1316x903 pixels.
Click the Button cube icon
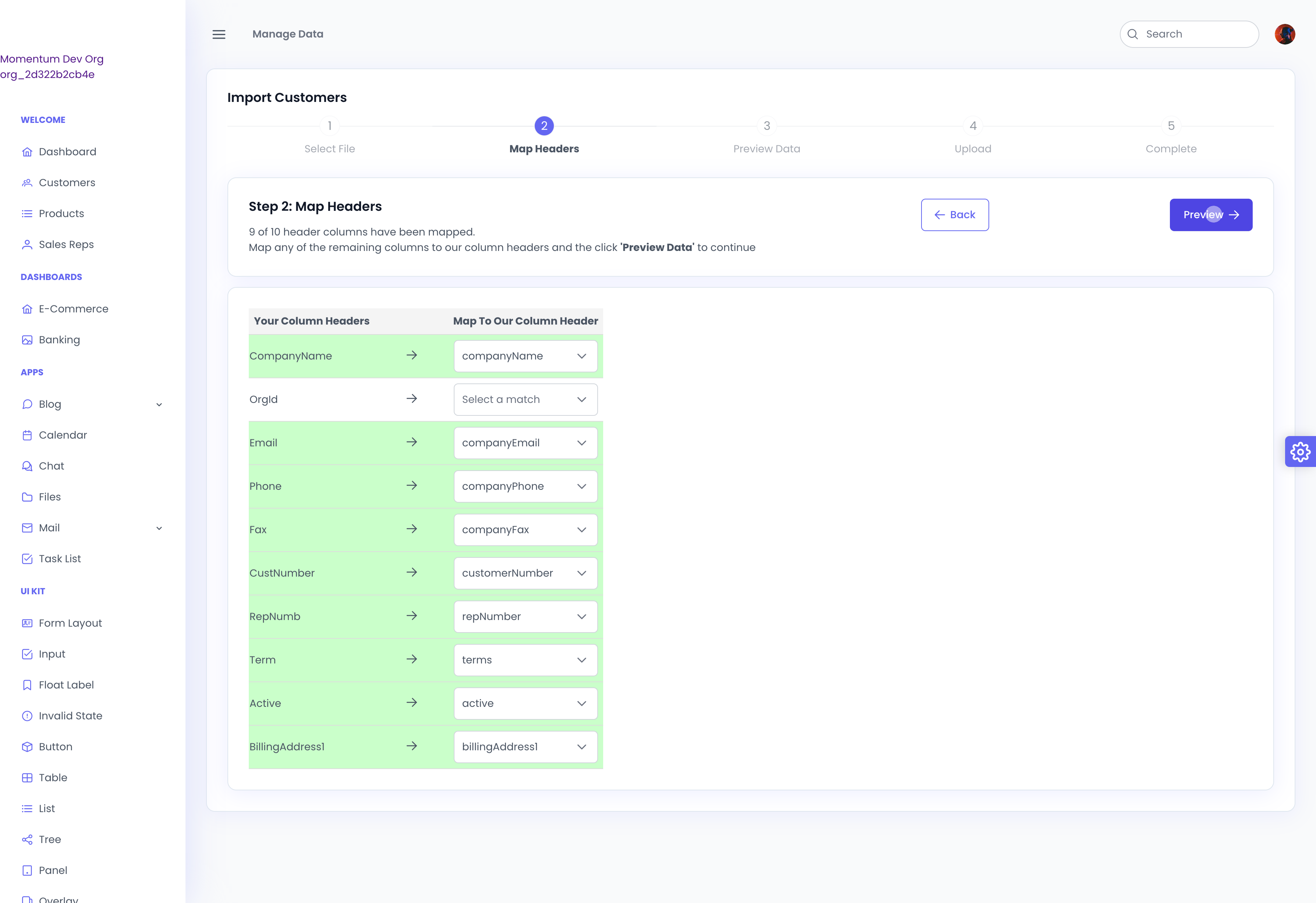click(x=27, y=746)
